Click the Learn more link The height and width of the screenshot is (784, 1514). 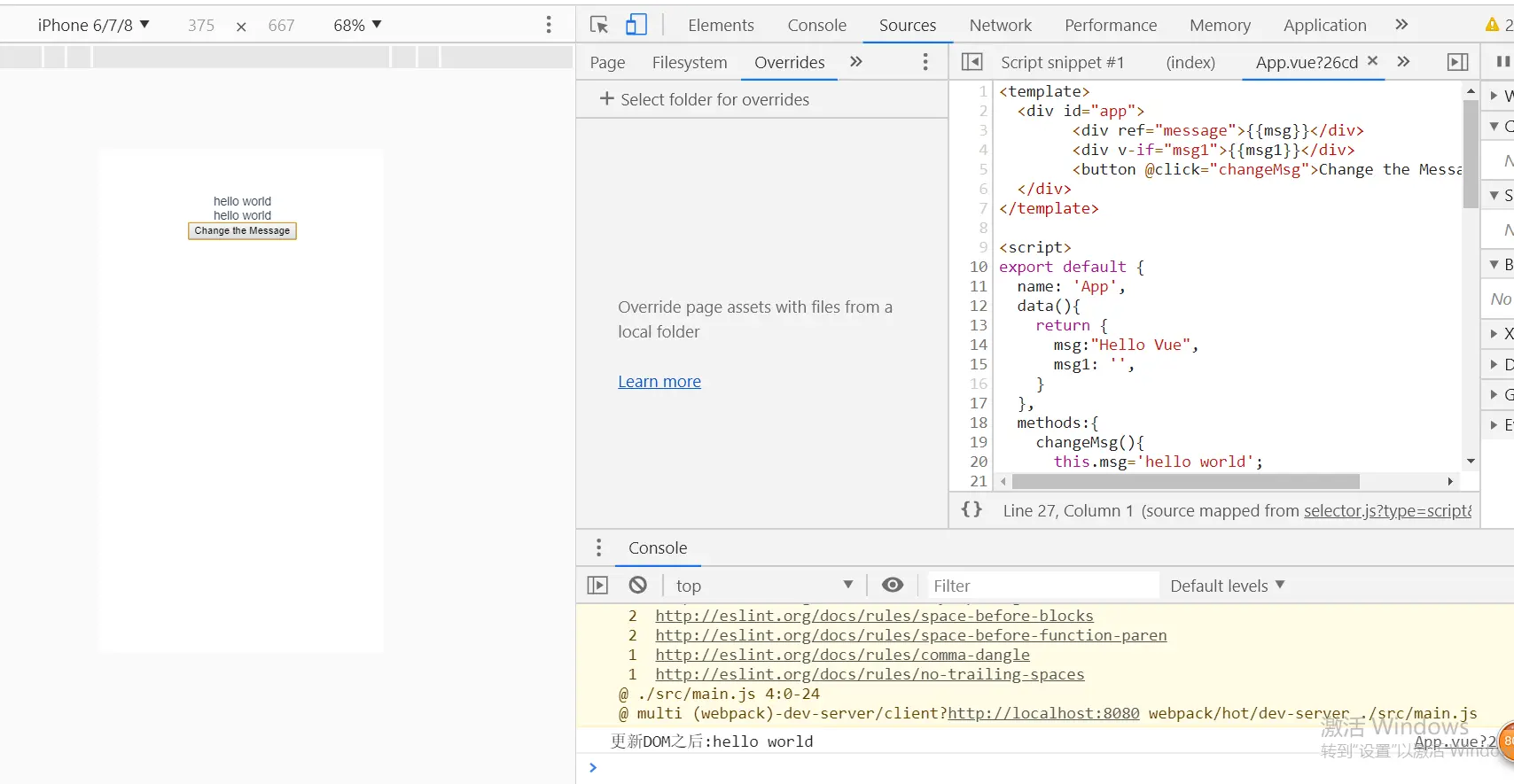point(659,382)
